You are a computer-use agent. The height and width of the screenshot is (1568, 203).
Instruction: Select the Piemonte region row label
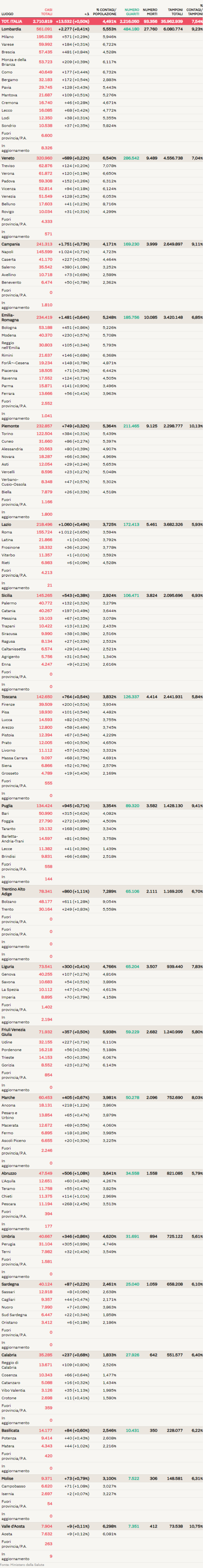(x=10, y=426)
